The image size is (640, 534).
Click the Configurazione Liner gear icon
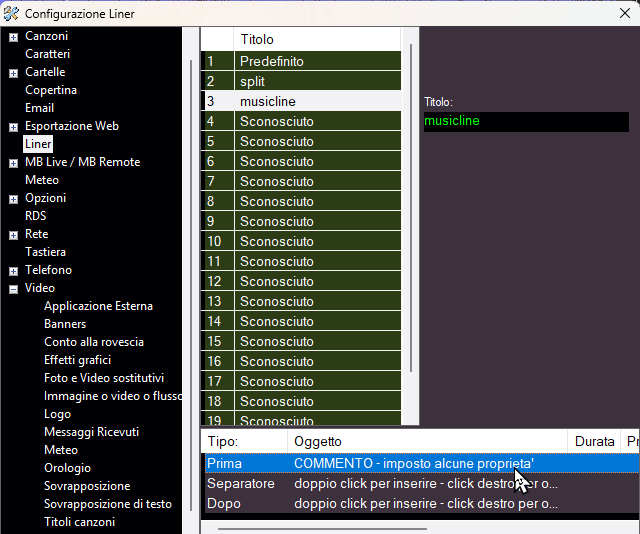tap(12, 14)
